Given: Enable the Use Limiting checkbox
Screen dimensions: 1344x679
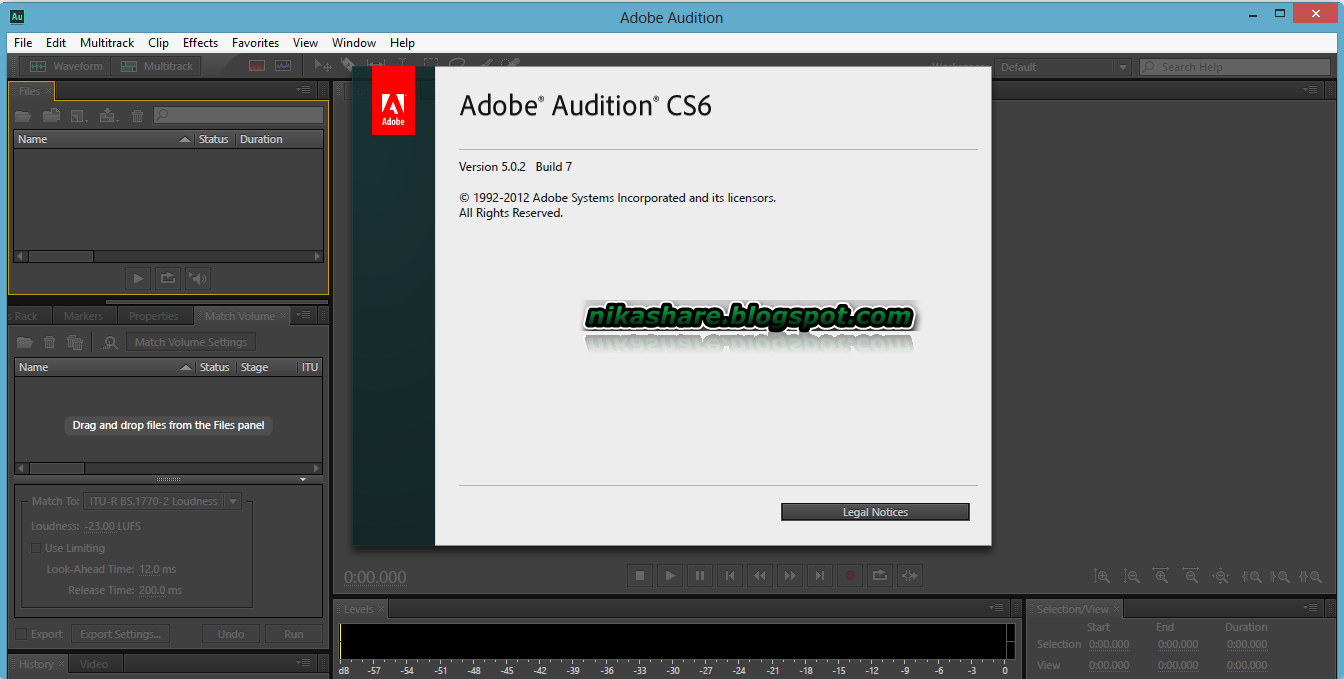Looking at the screenshot, I should click(x=36, y=548).
